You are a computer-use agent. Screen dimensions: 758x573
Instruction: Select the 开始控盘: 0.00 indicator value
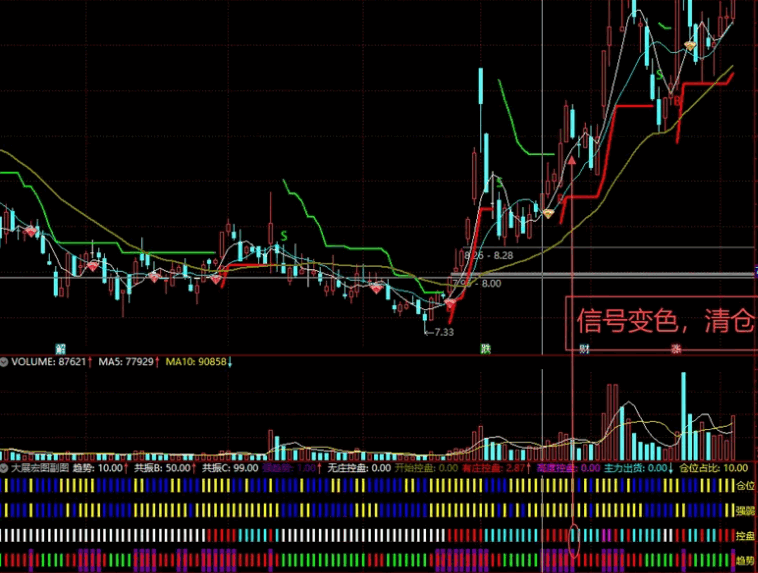tap(426, 468)
